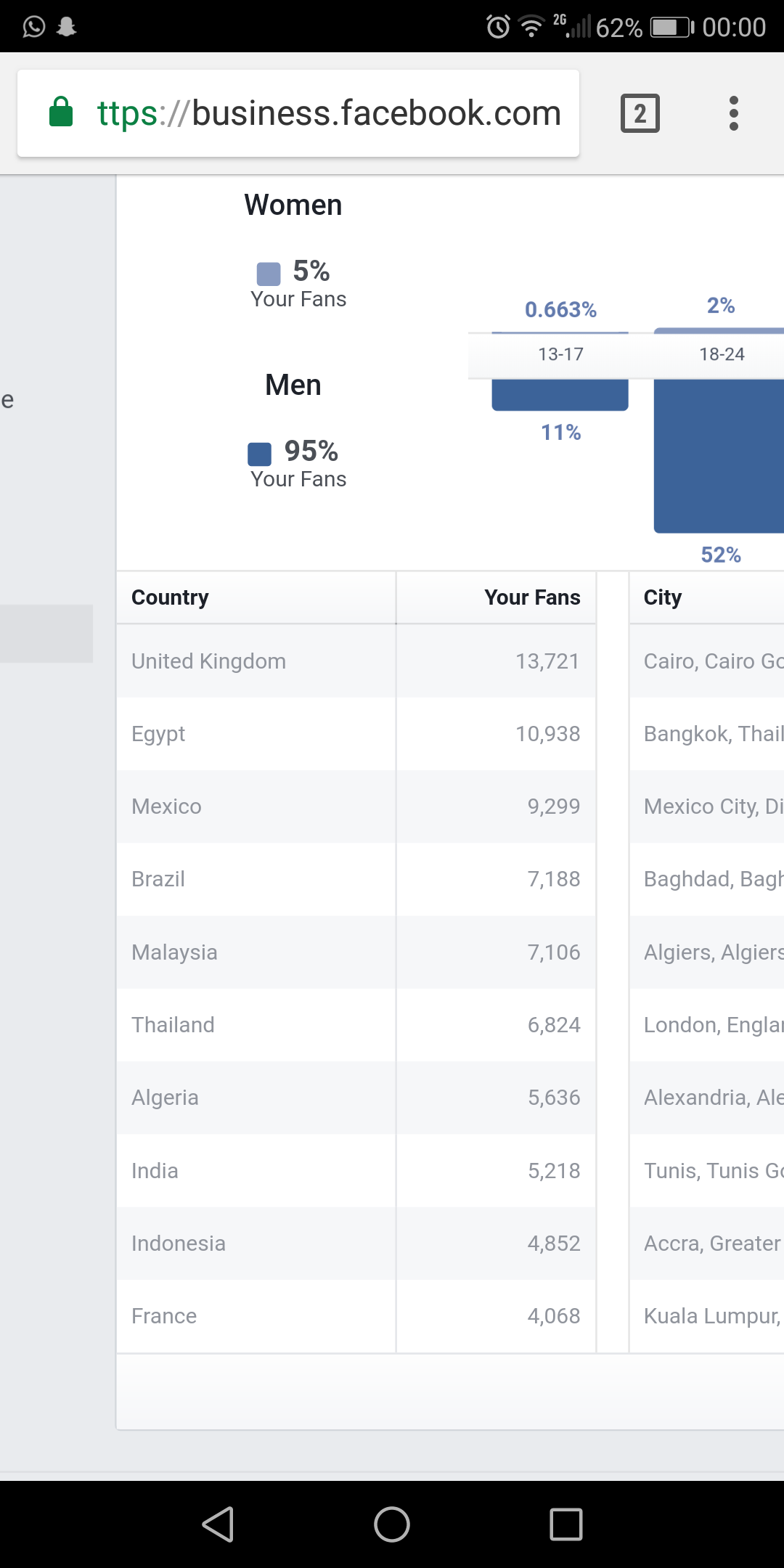Select the 18-24 men's 52% bar
The width and height of the screenshot is (784, 1568).
(x=719, y=455)
